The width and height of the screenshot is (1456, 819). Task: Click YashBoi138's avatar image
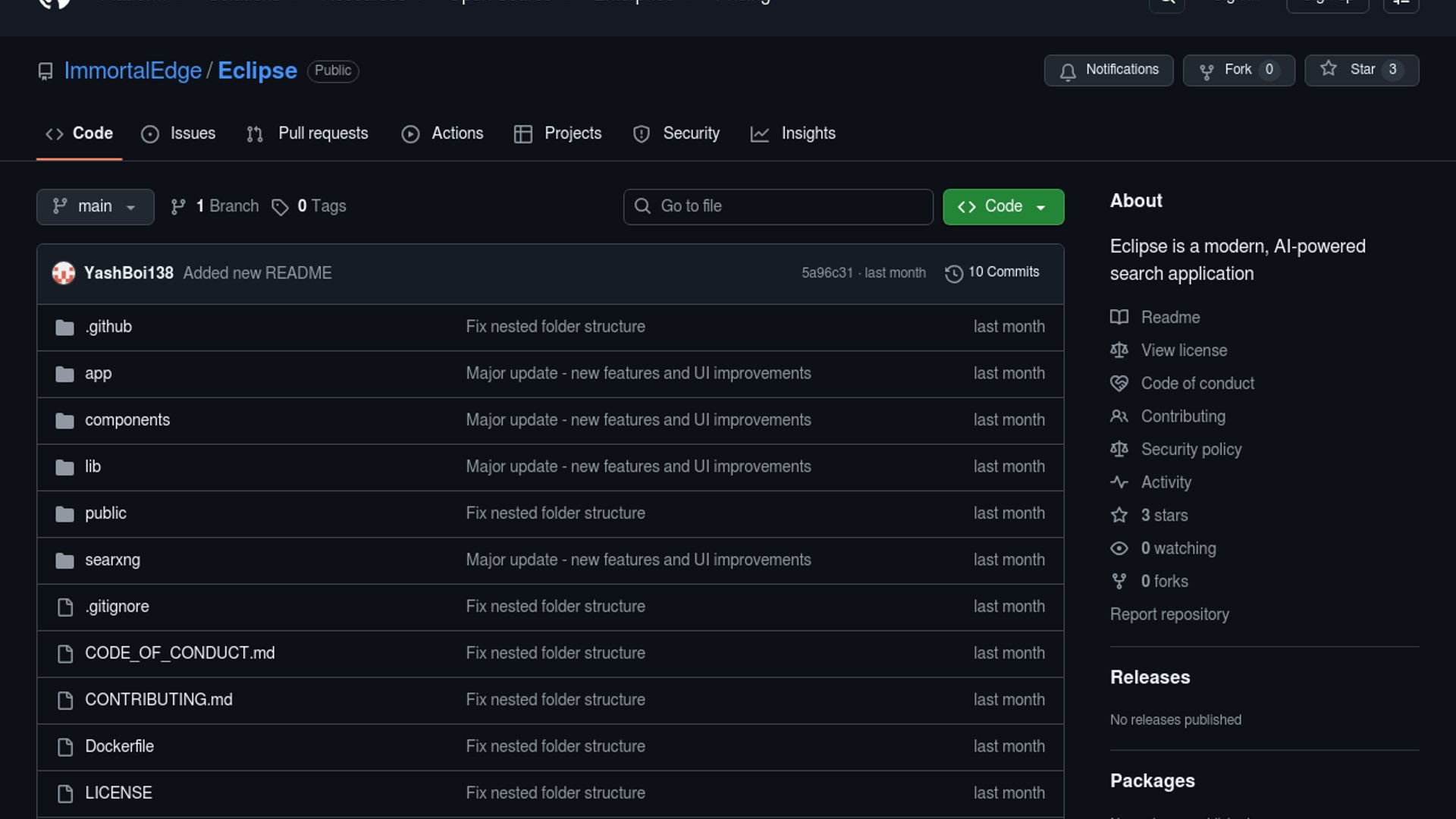coord(64,273)
